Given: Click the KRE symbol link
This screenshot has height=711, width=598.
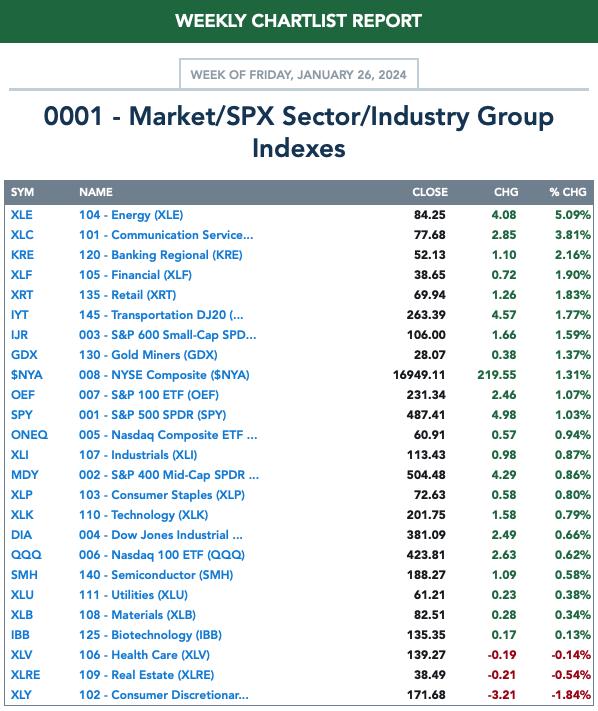Looking at the screenshot, I should [x=22, y=255].
